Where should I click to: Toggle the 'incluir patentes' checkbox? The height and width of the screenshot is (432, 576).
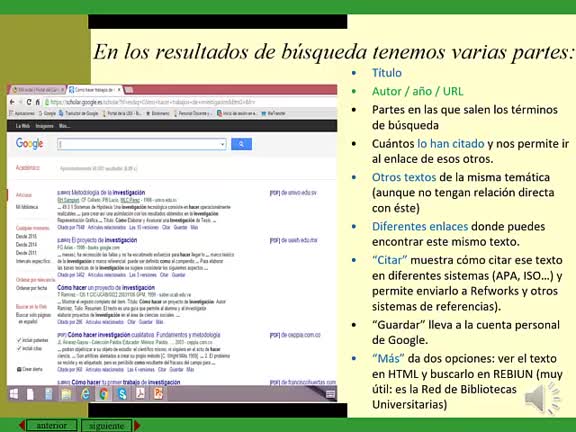coord(19,340)
